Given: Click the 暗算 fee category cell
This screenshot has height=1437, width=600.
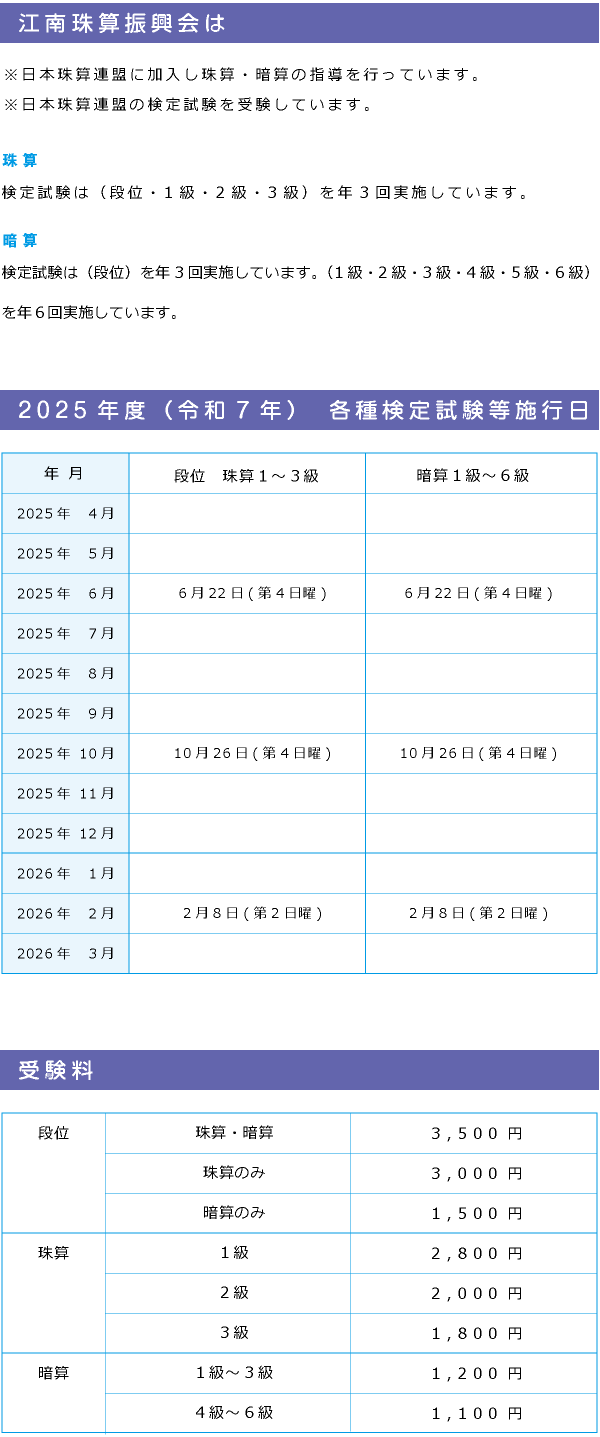Looking at the screenshot, I should point(54,1393).
